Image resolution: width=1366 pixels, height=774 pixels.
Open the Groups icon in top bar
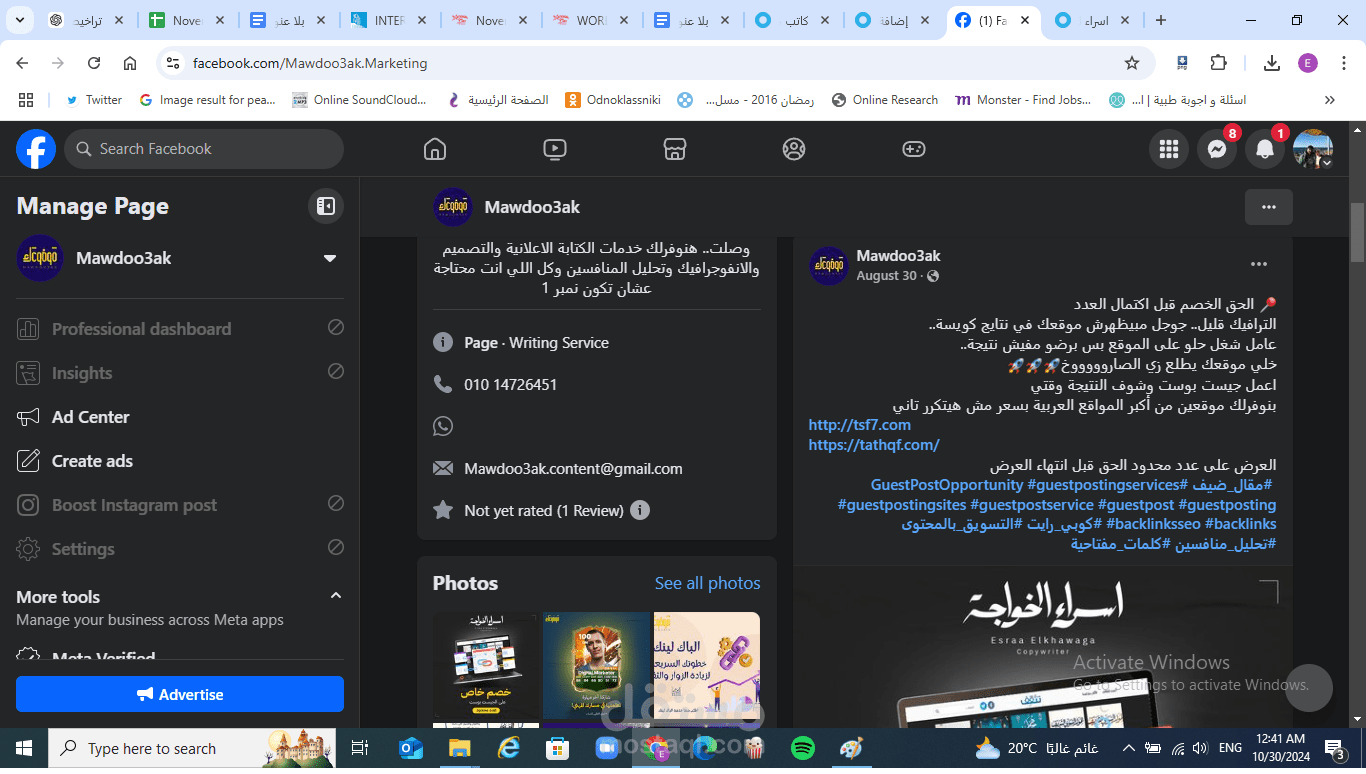tap(794, 149)
